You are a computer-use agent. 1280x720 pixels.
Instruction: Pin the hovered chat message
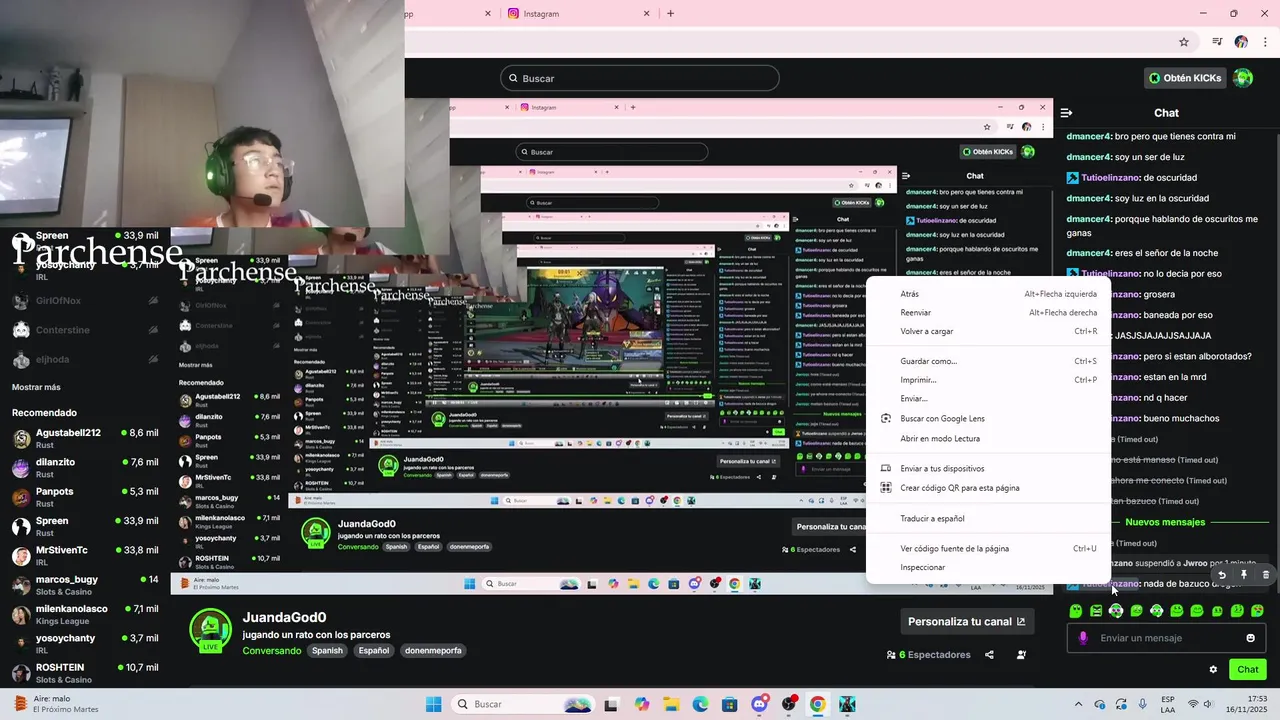tap(1244, 575)
